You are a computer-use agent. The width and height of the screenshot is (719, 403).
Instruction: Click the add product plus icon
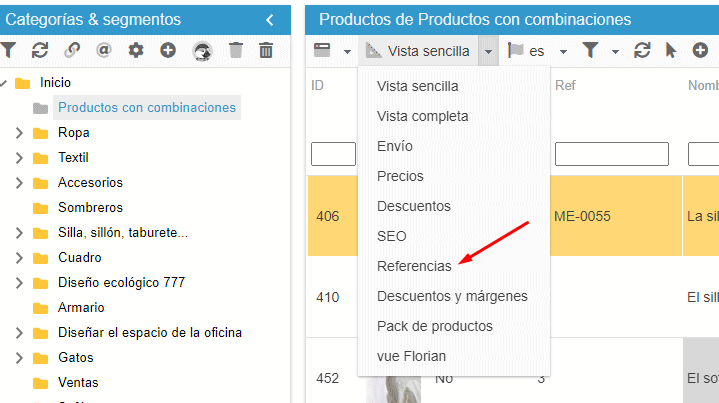click(x=699, y=50)
